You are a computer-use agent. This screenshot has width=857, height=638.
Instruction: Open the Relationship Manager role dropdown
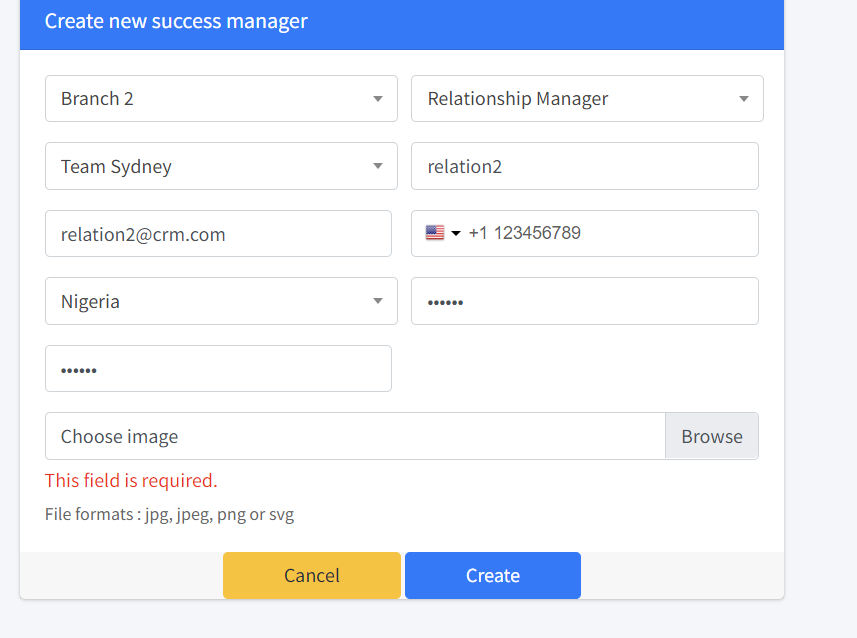coord(587,98)
